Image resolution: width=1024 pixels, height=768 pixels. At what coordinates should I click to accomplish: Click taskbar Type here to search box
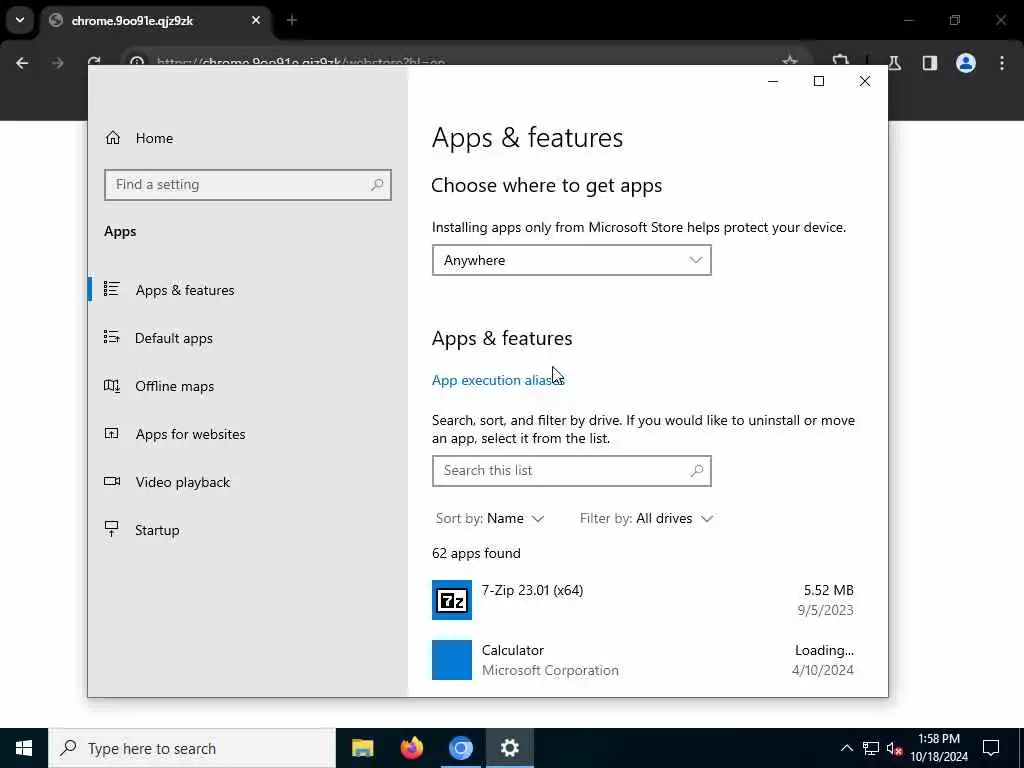[x=192, y=748]
